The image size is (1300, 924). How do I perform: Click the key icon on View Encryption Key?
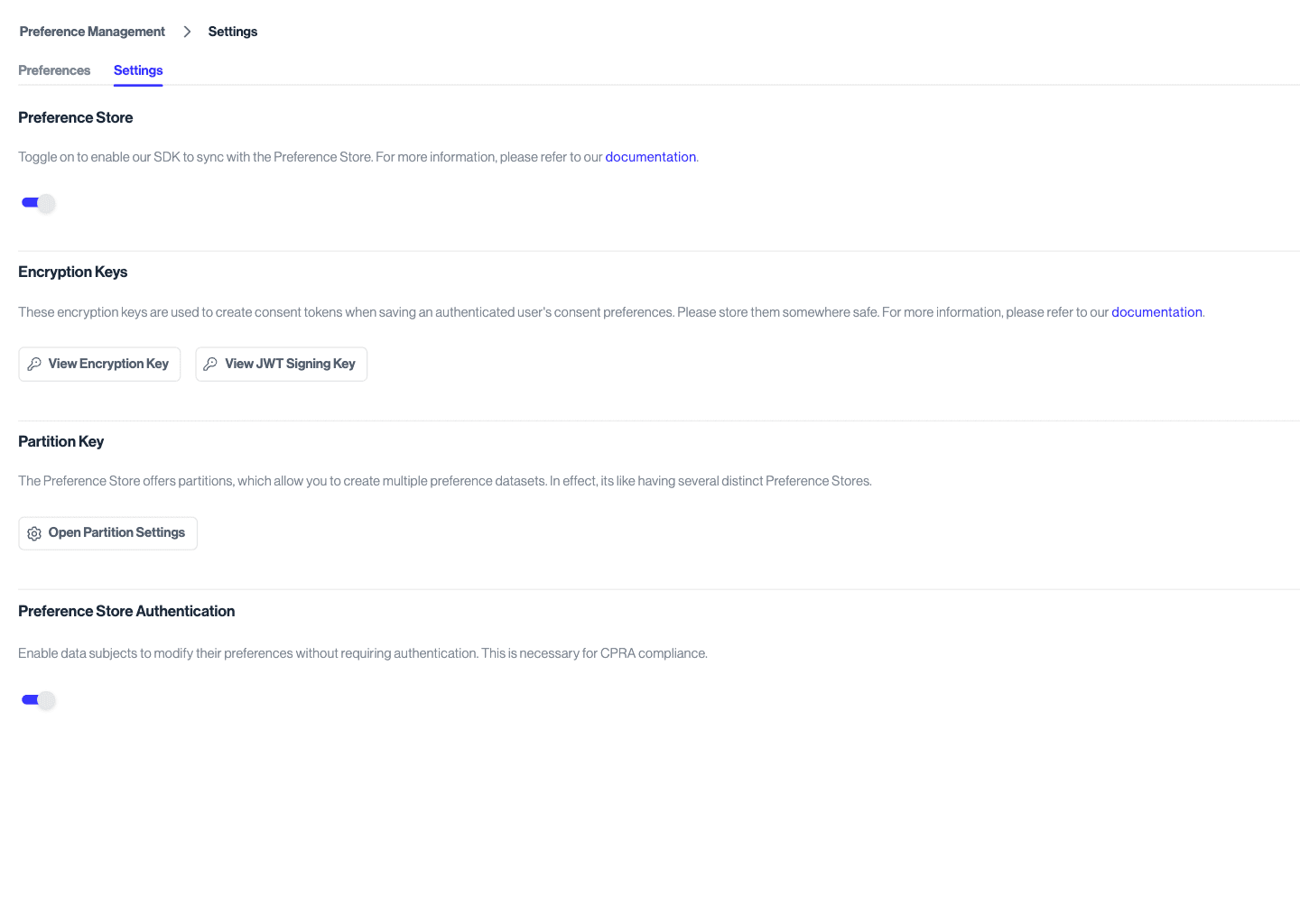[x=34, y=364]
